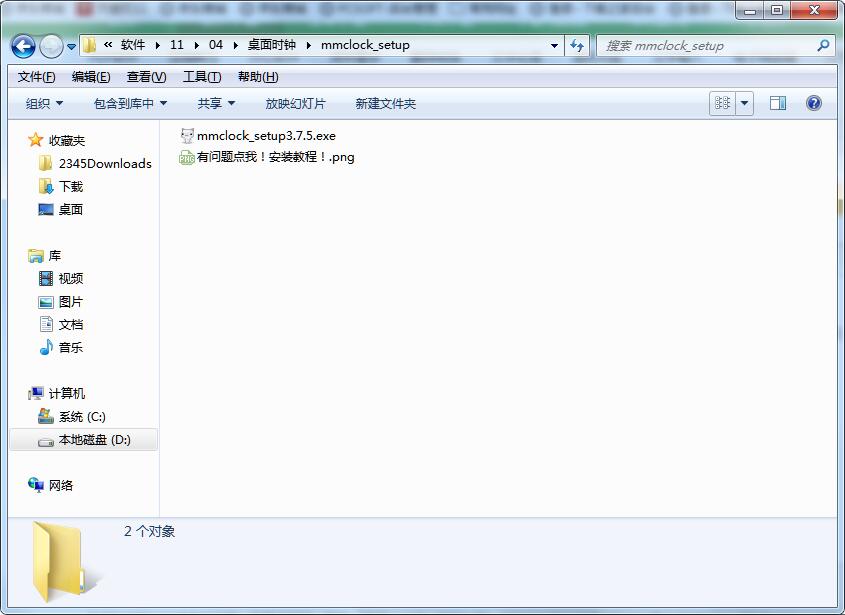845x615 pixels.
Task: Click the folder icon in the address bar
Action: pos(89,45)
